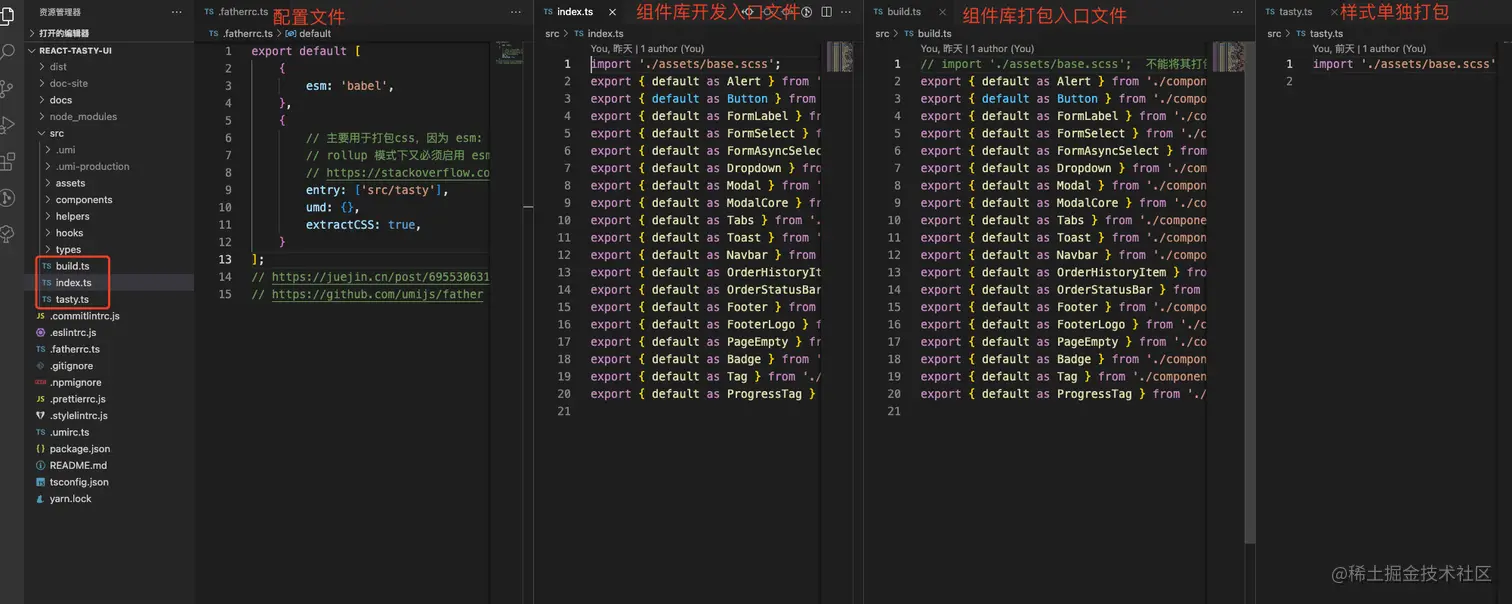Click the index.ts editor minimap
This screenshot has height=604, width=1512.
pyautogui.click(x=840, y=57)
